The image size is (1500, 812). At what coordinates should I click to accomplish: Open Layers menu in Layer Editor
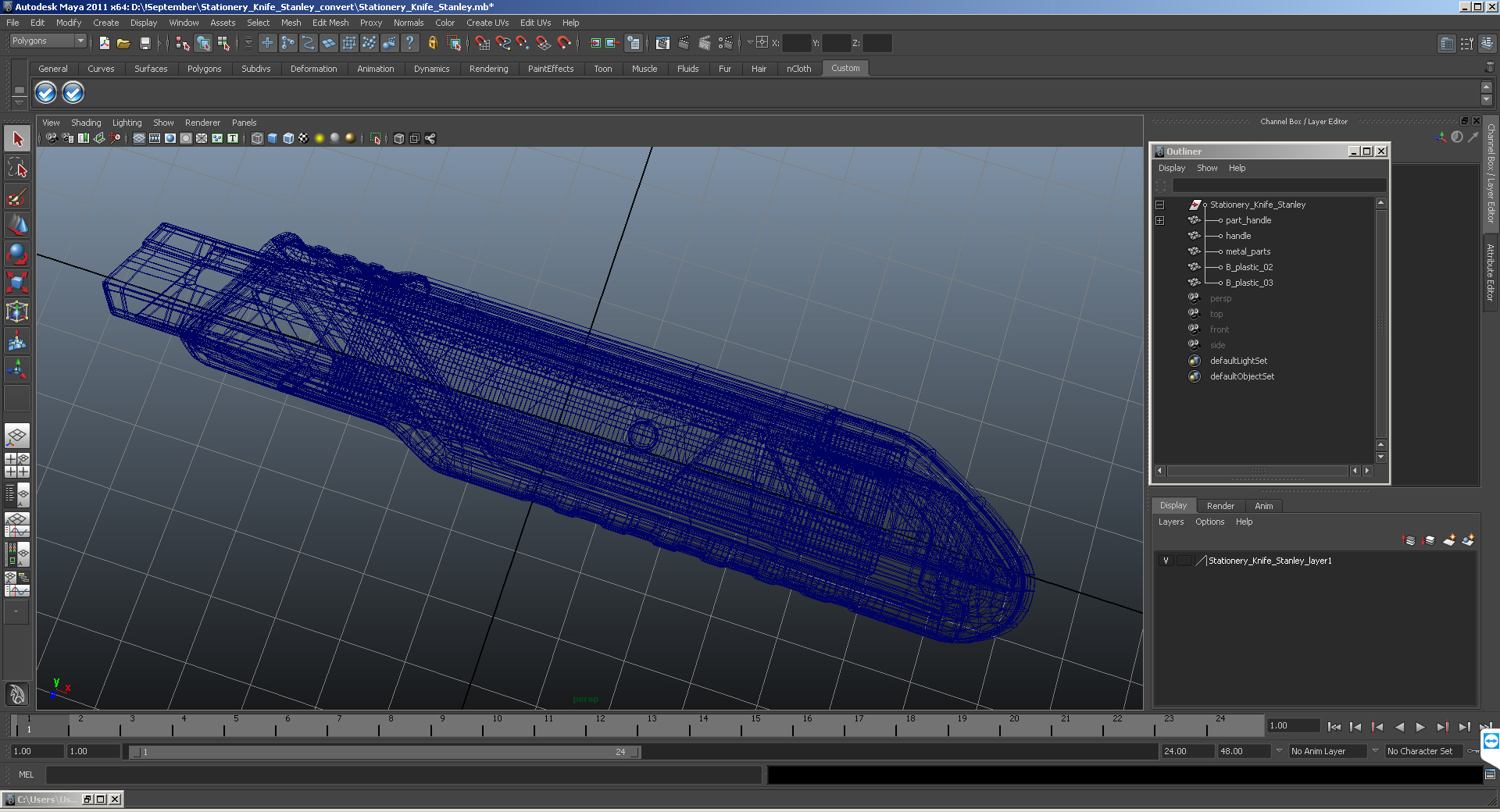pos(1170,522)
